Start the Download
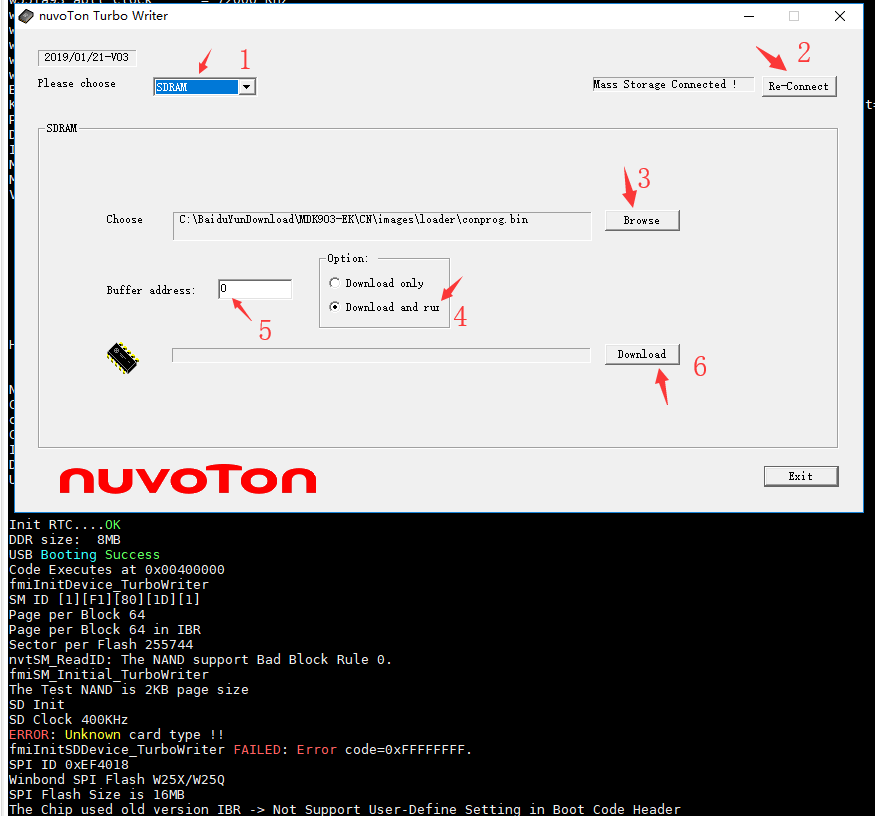Viewport: 875px width, 816px height. (x=642, y=354)
